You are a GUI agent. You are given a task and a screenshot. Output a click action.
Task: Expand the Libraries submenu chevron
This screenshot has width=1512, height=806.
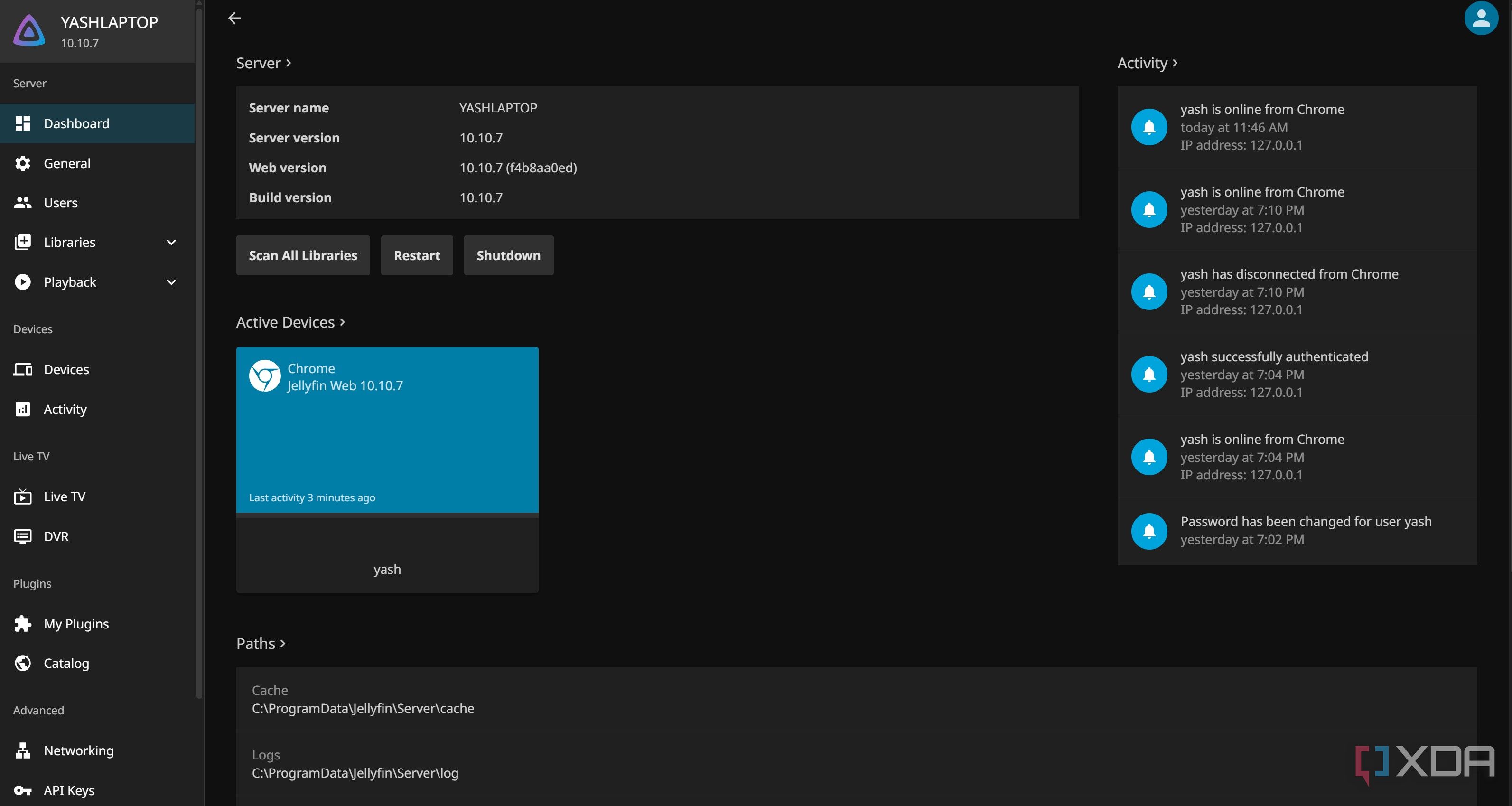(x=171, y=242)
